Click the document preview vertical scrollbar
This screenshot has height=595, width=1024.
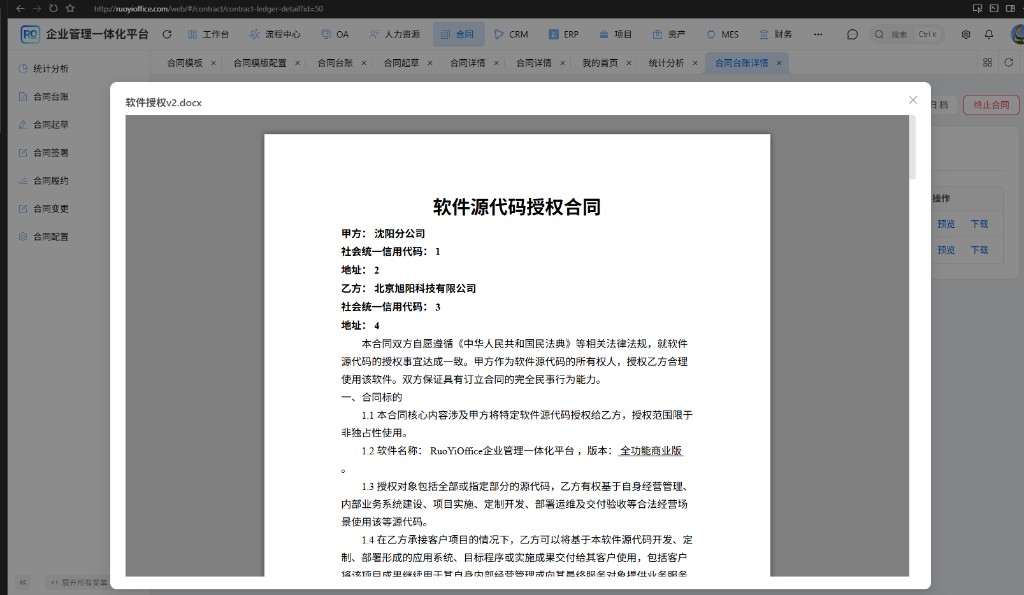point(912,148)
